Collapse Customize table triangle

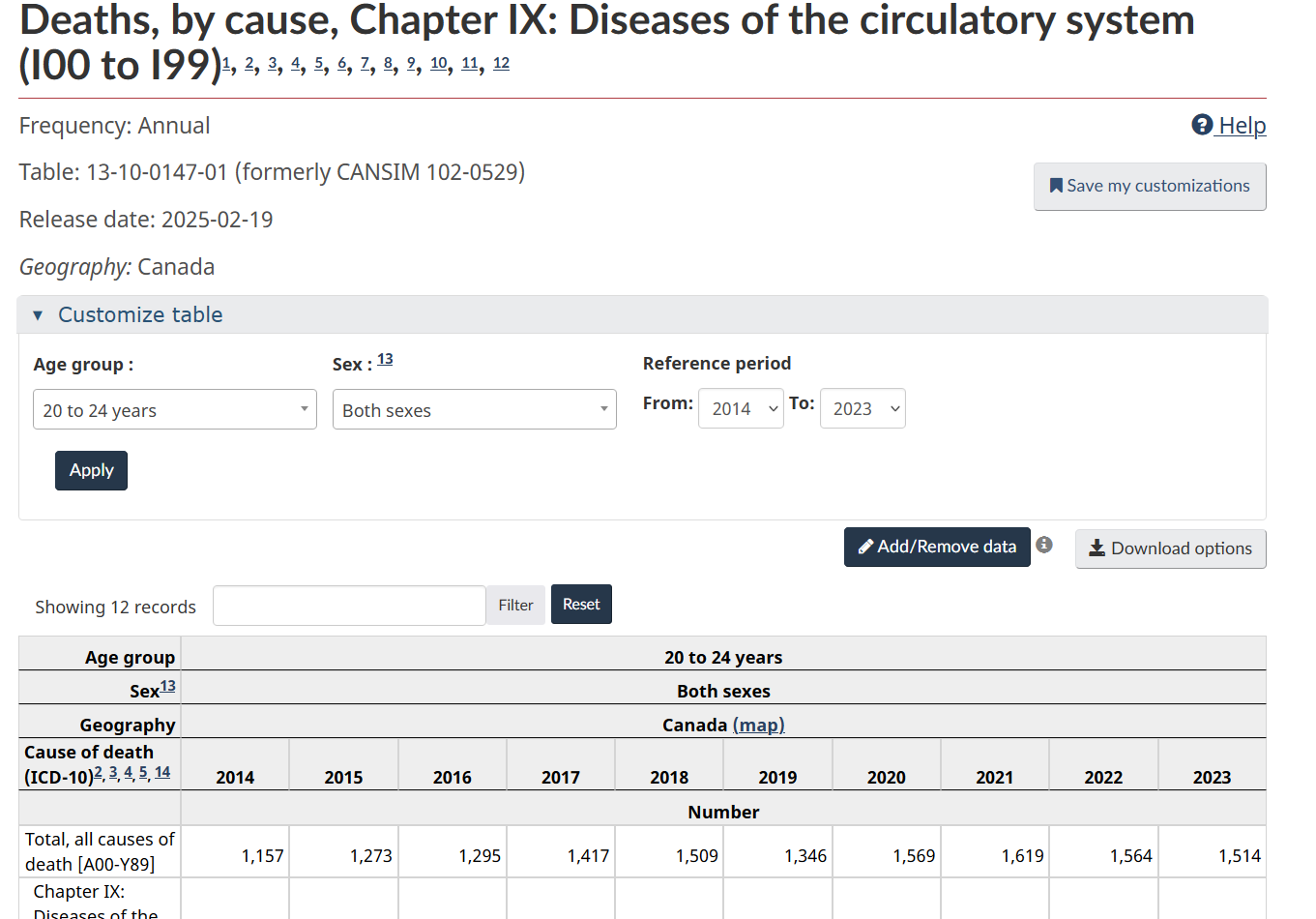click(x=38, y=315)
